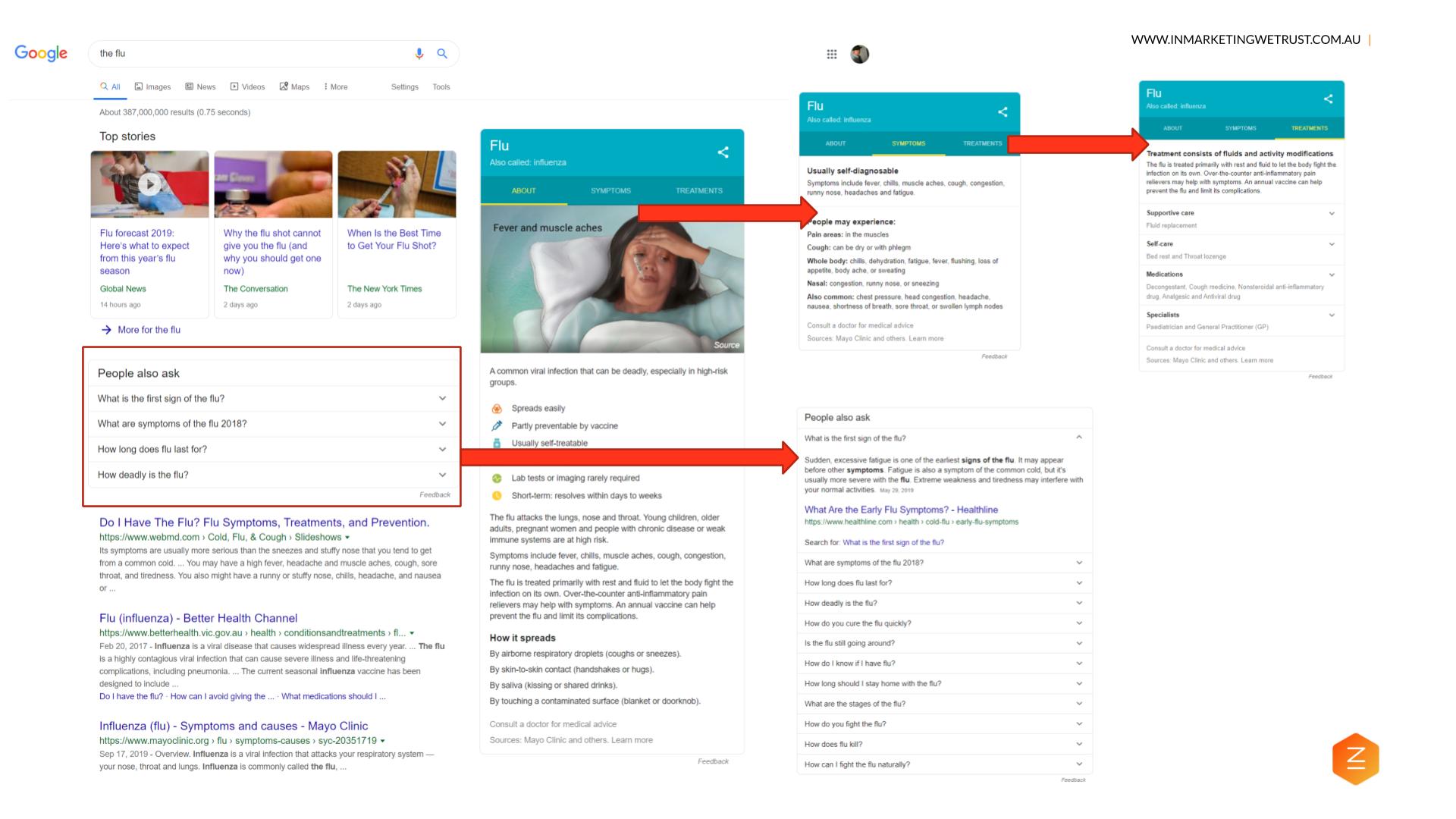
Task: Click the Fever and muscle aches illustration
Action: click(612, 279)
